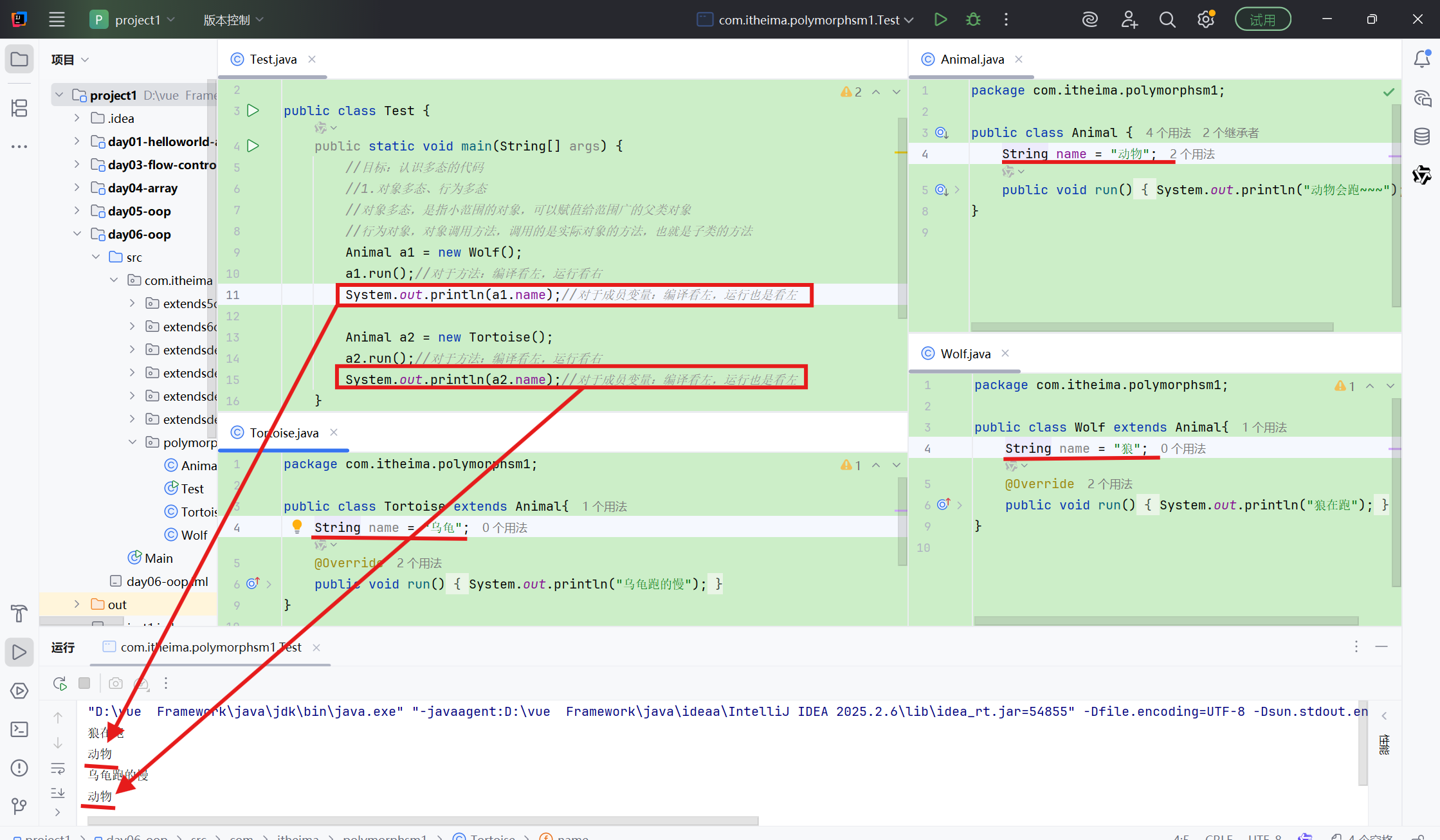Viewport: 1440px width, 840px height.
Task: Start debugging with the bug icon
Action: (973, 19)
